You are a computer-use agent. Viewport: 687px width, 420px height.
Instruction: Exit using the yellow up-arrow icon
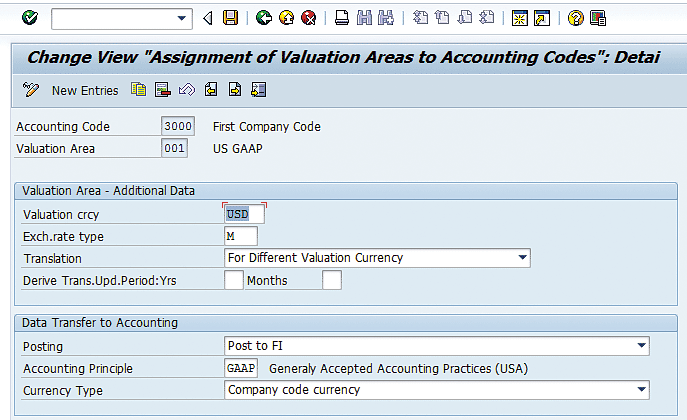[x=287, y=18]
